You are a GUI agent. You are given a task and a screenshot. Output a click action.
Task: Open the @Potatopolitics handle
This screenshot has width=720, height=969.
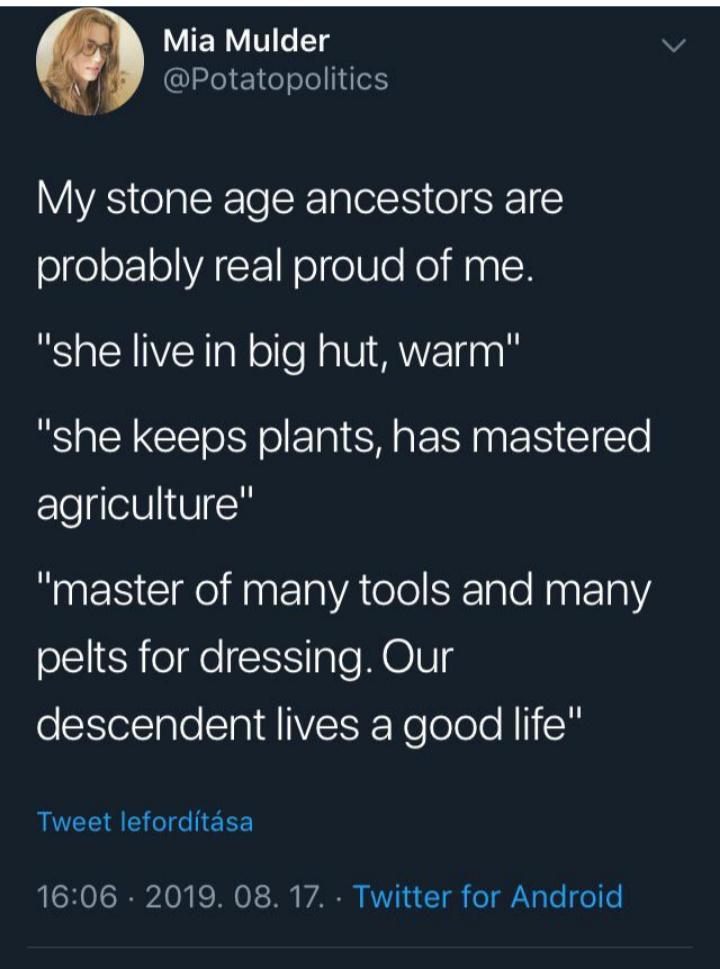tap(274, 79)
